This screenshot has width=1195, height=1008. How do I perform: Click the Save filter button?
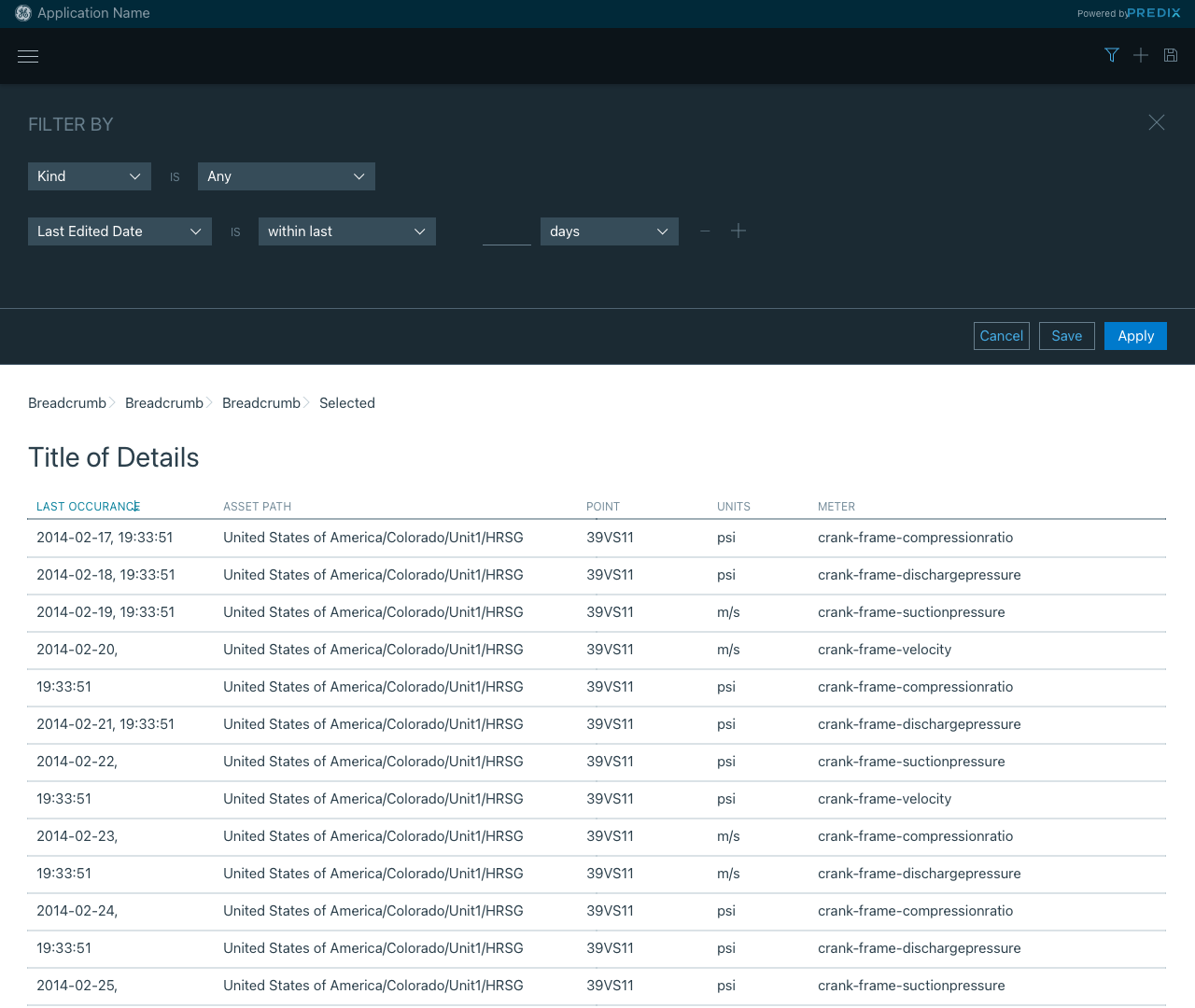(x=1066, y=336)
